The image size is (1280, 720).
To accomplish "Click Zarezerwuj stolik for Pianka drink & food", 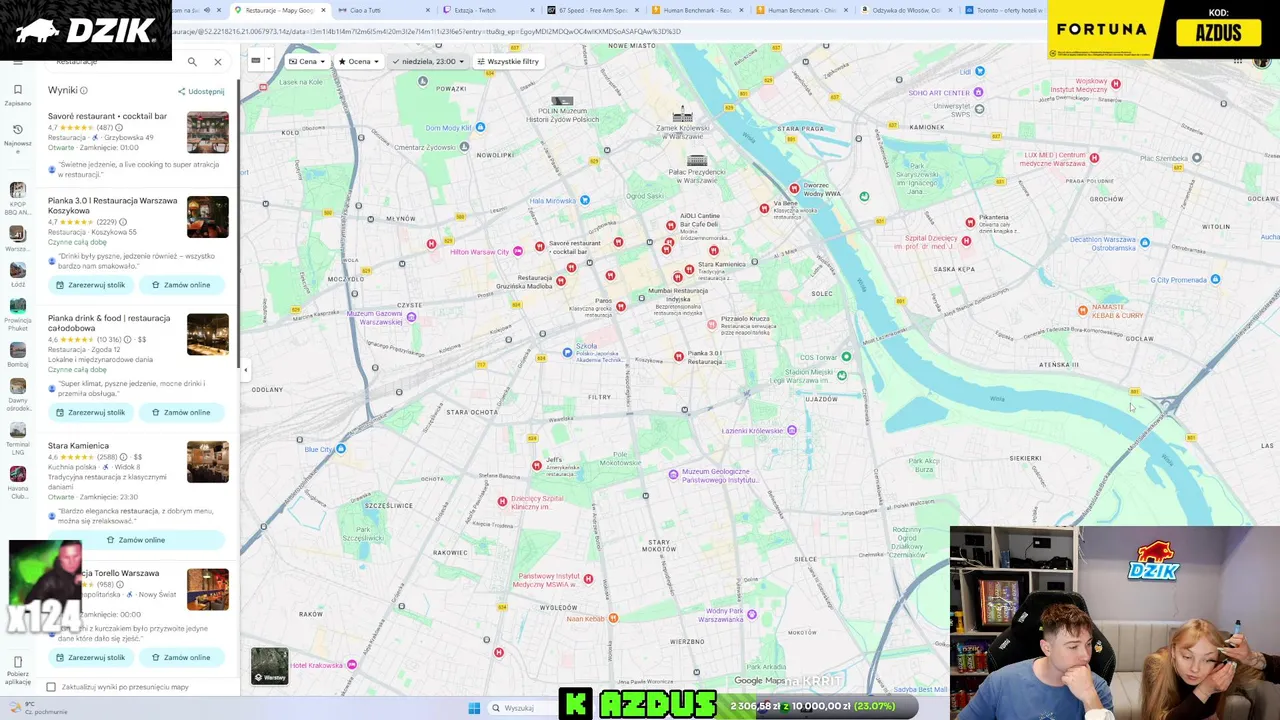I will click(x=91, y=412).
